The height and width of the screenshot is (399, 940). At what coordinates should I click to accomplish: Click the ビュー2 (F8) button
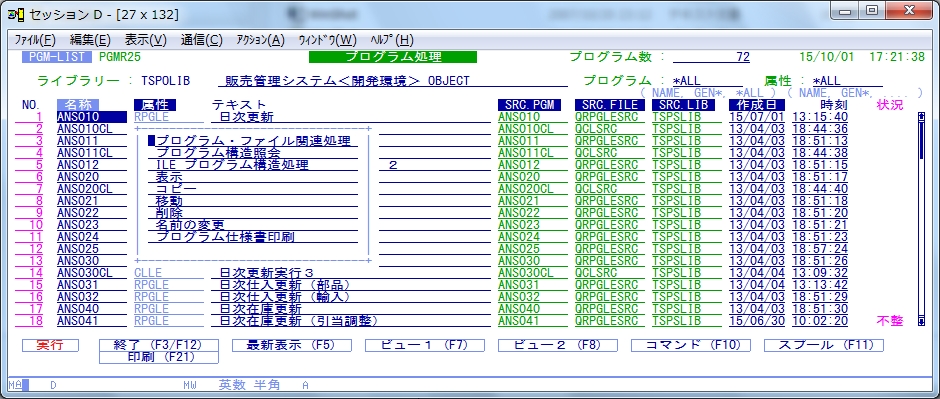[x=558, y=345]
